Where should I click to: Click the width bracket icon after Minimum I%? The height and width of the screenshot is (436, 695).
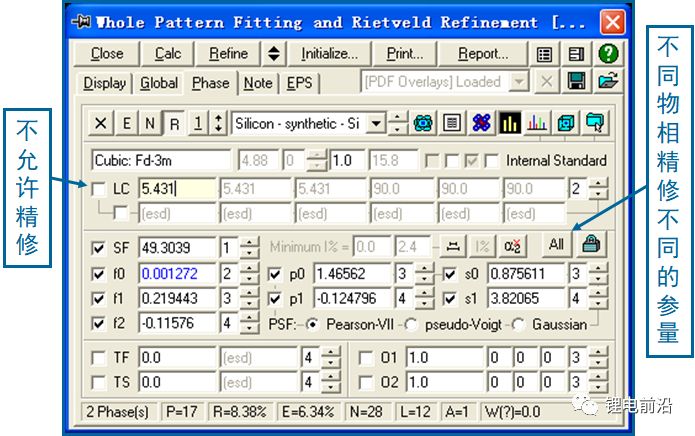[453, 246]
